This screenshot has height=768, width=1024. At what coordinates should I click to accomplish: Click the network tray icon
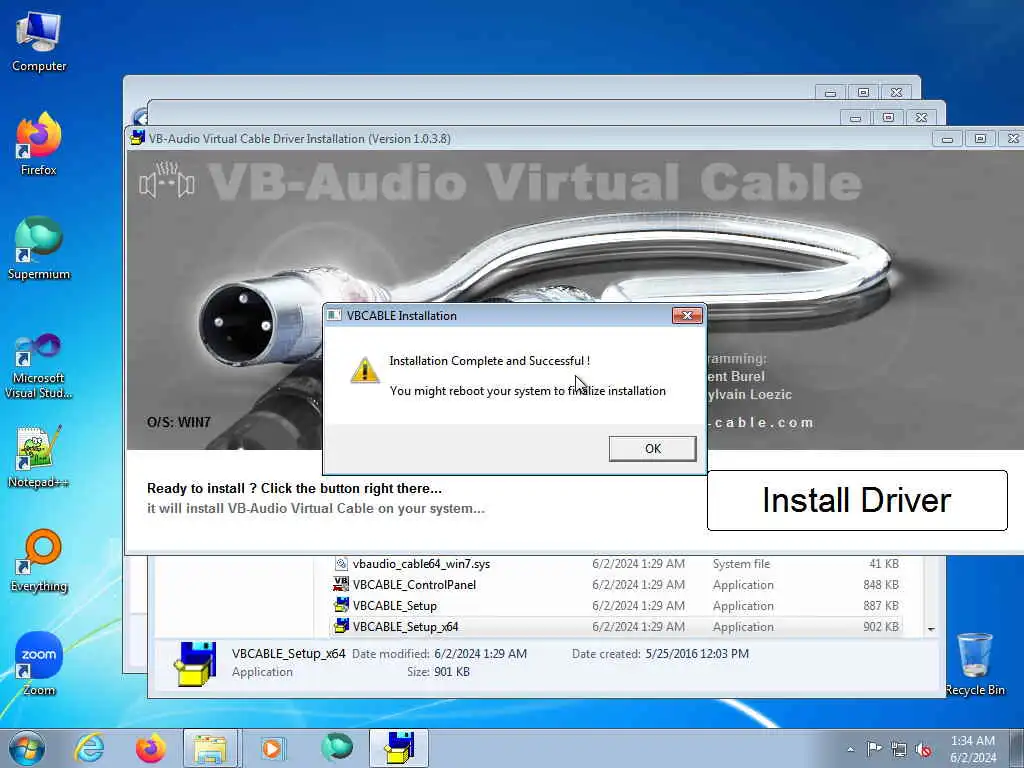(899, 750)
